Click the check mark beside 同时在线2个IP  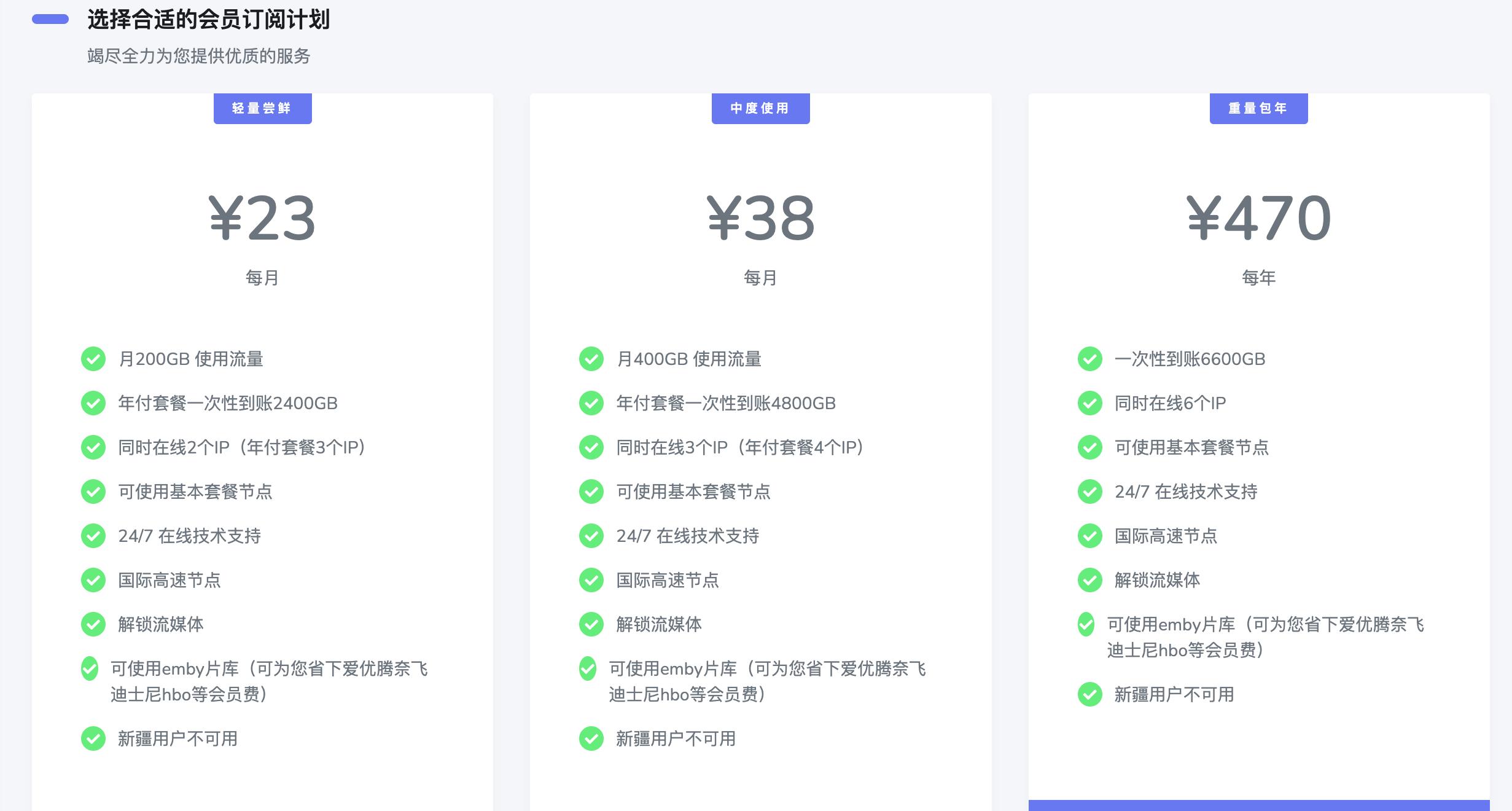(93, 447)
